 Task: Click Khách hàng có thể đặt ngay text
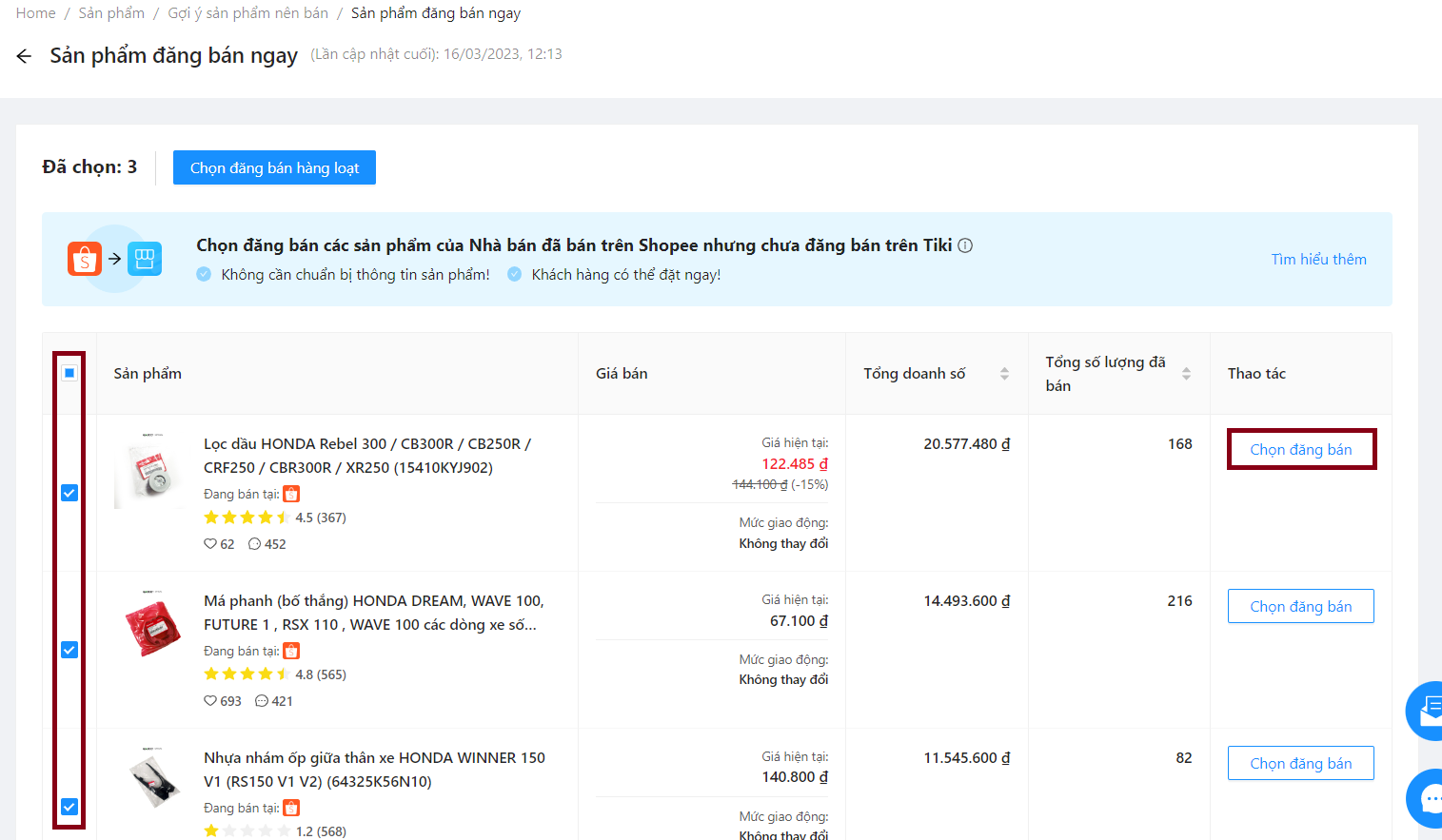626,275
